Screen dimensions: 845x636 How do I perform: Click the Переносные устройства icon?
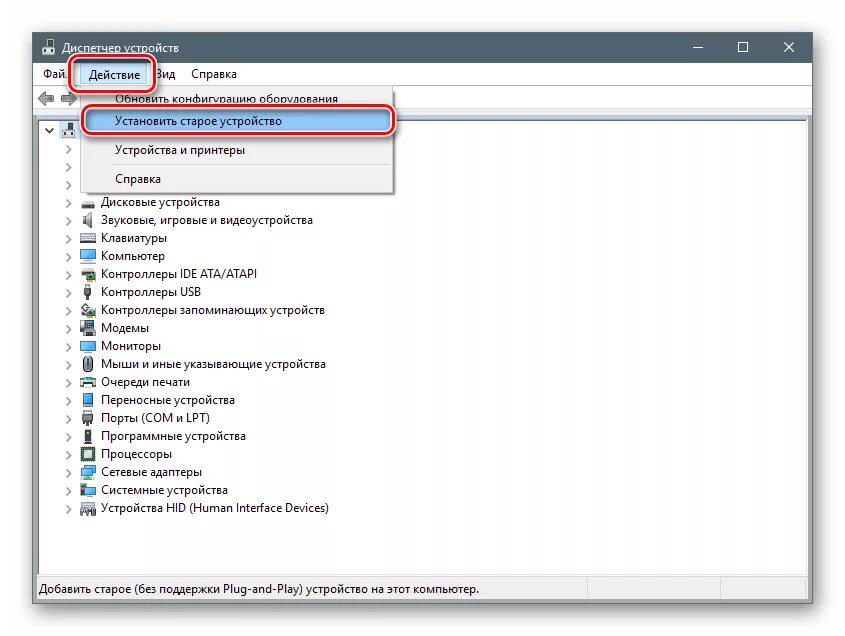click(x=87, y=400)
